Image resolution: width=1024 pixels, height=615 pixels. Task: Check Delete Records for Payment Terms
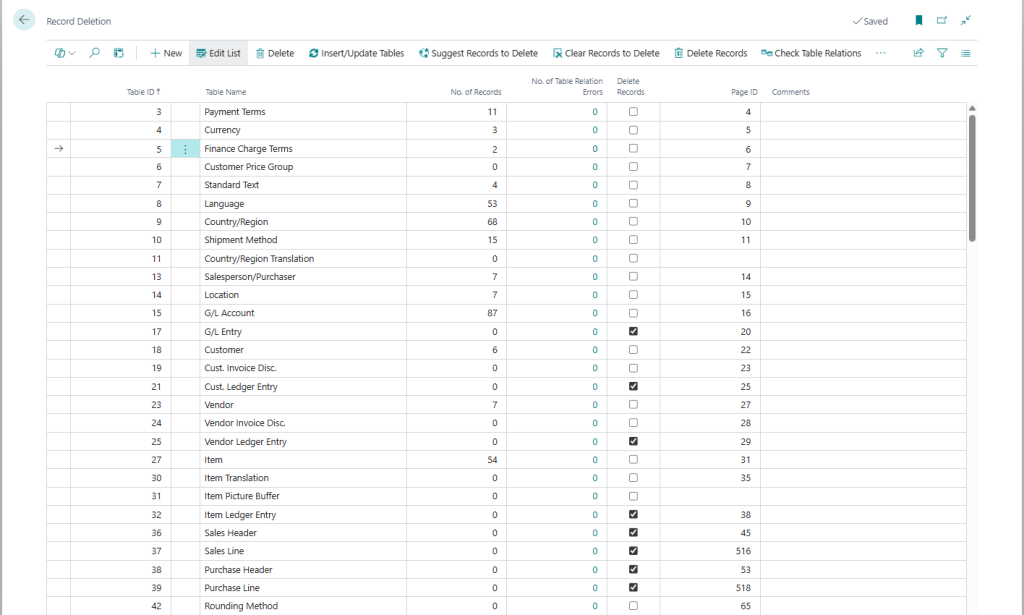[633, 112]
